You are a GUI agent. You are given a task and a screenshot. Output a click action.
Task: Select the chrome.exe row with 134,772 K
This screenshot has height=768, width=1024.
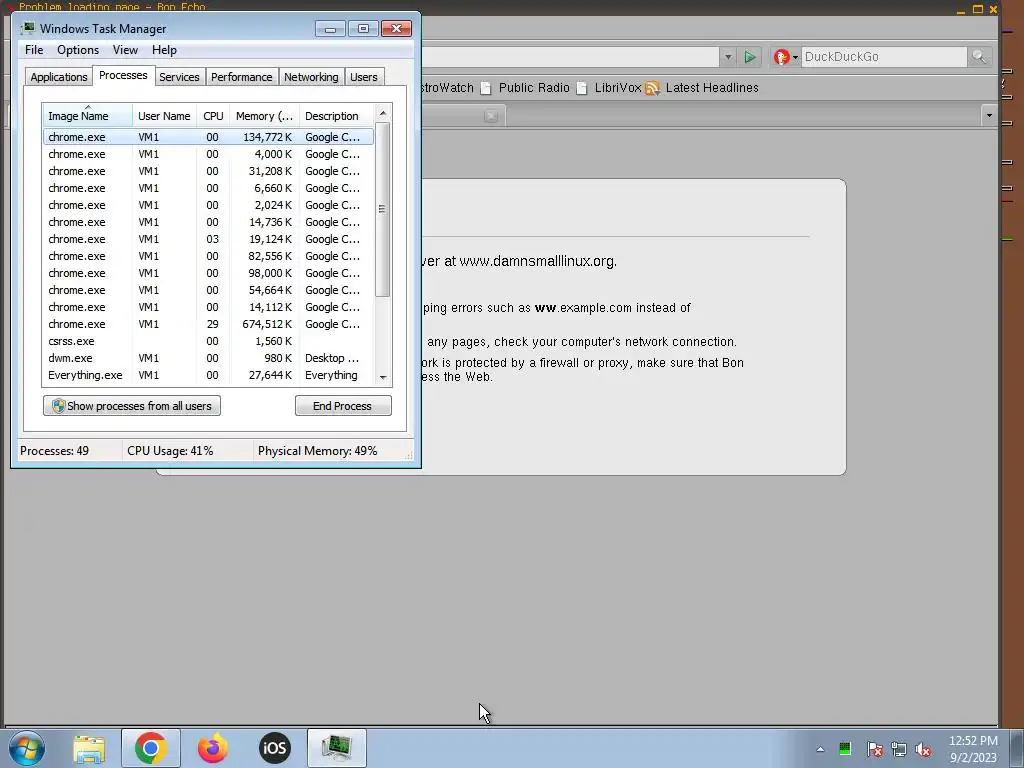pos(208,137)
